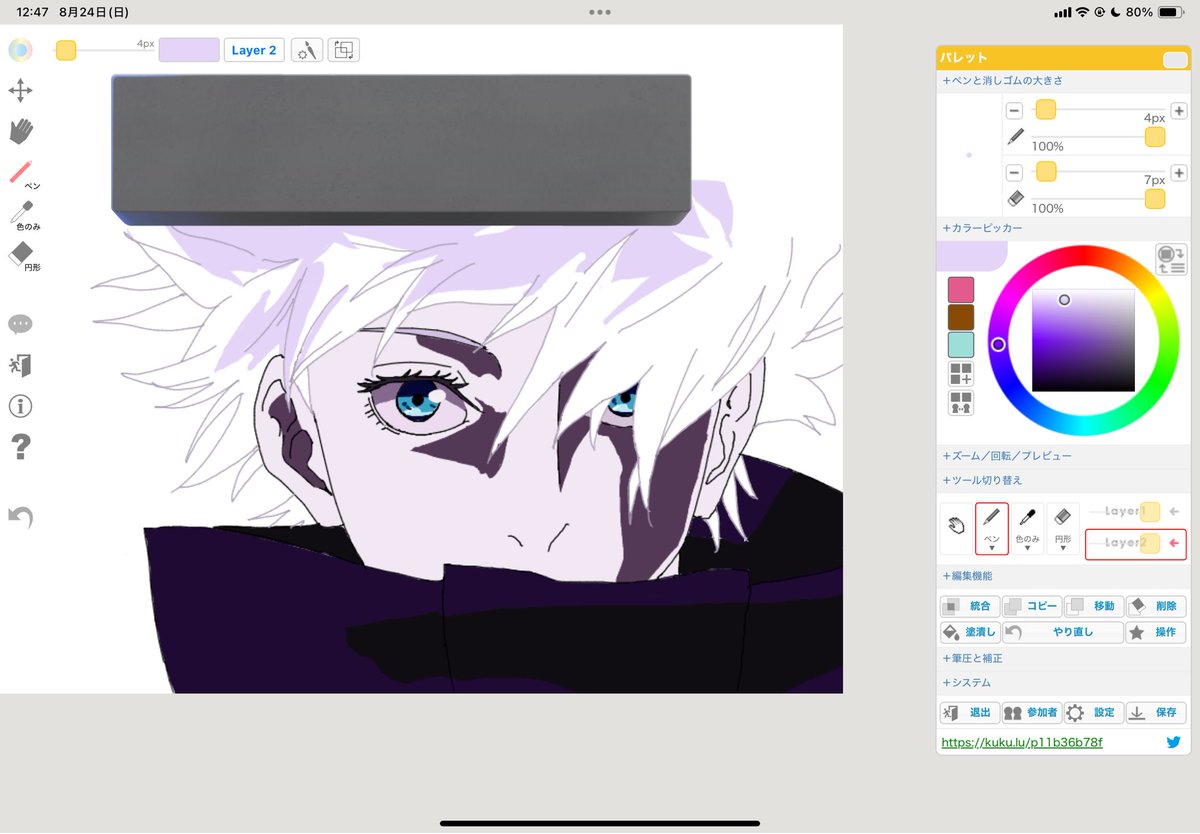
Task: Click the add swatch grid-plus icon
Action: (x=961, y=374)
